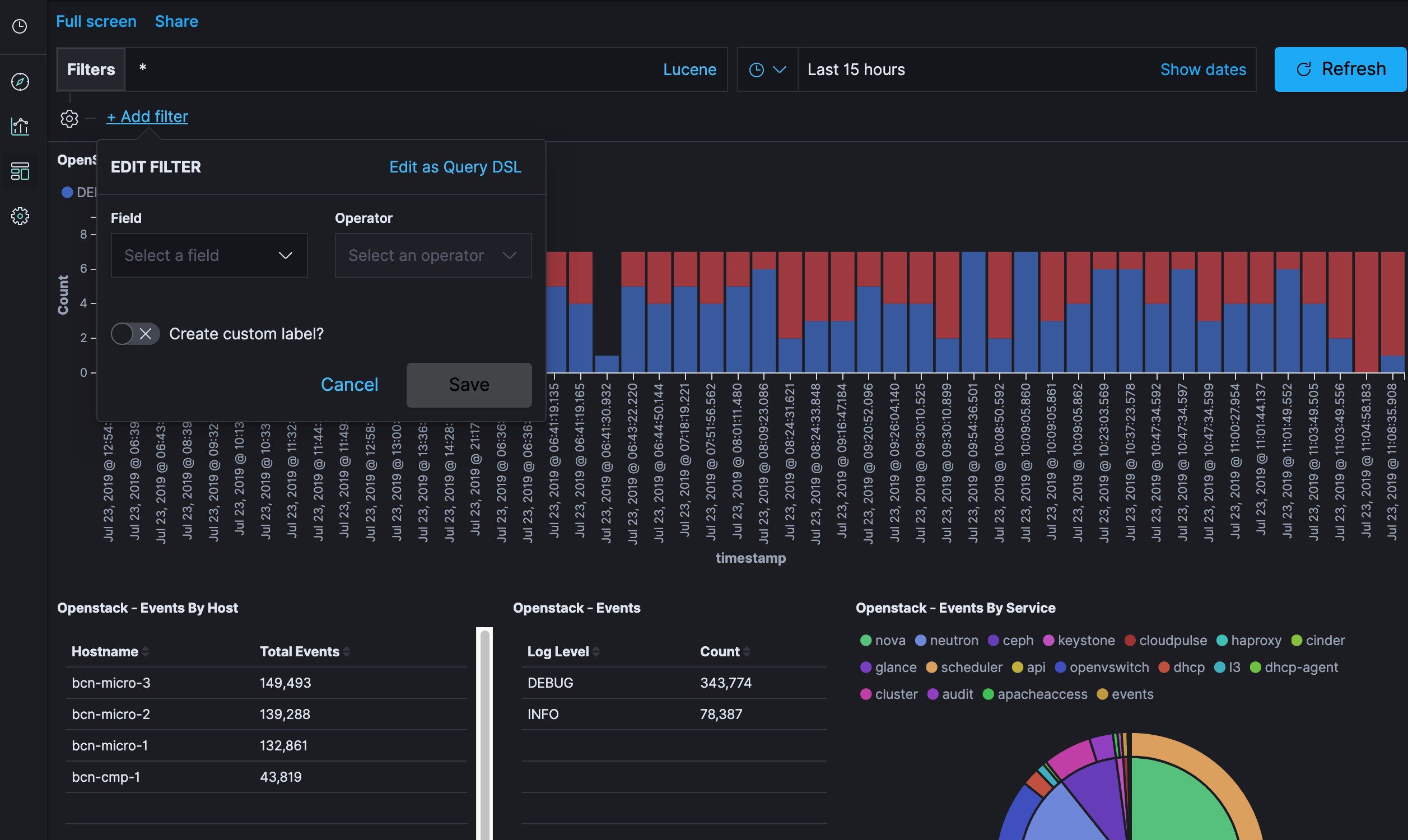
Task: Click + Add filter link
Action: point(147,116)
